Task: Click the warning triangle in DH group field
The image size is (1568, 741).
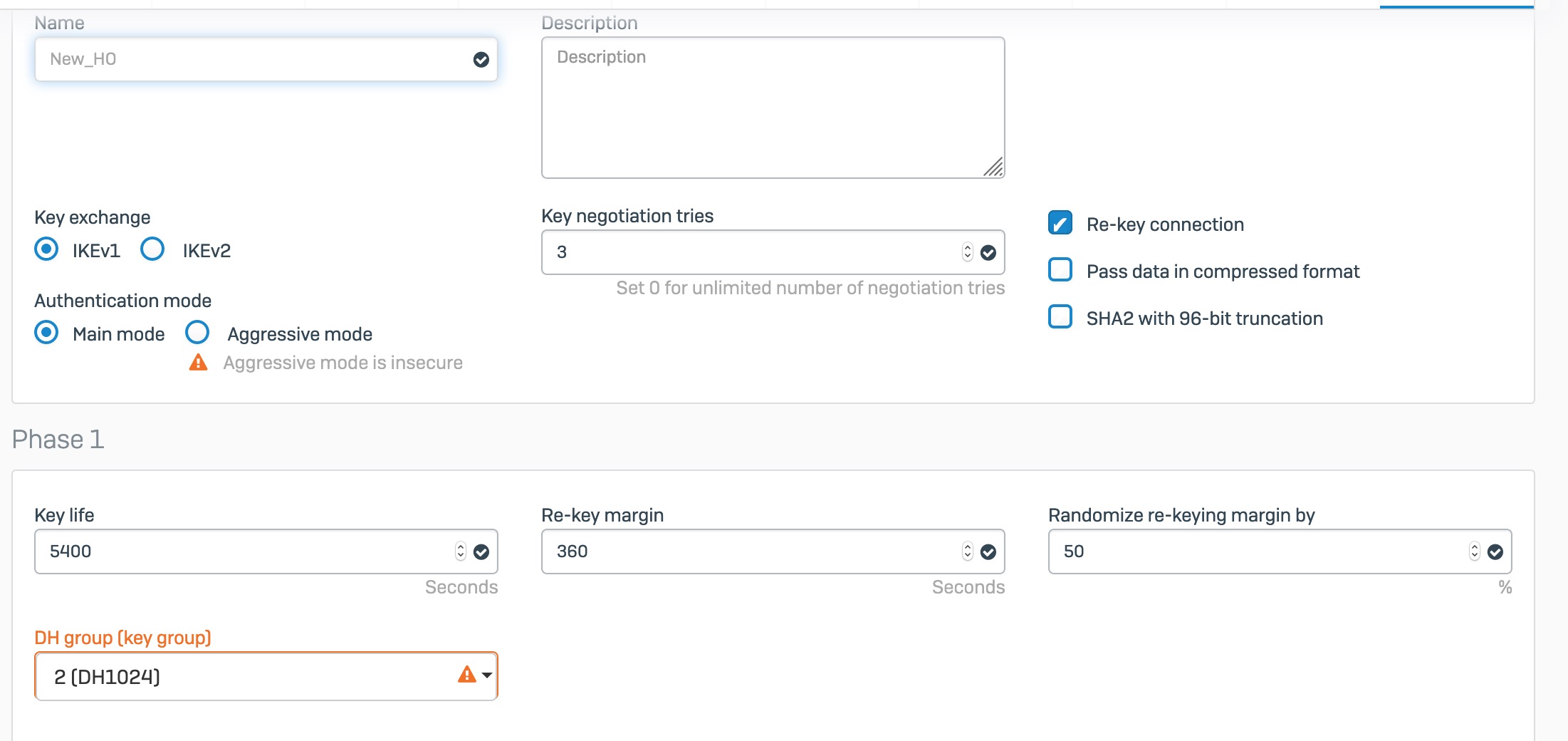Action: coord(466,675)
